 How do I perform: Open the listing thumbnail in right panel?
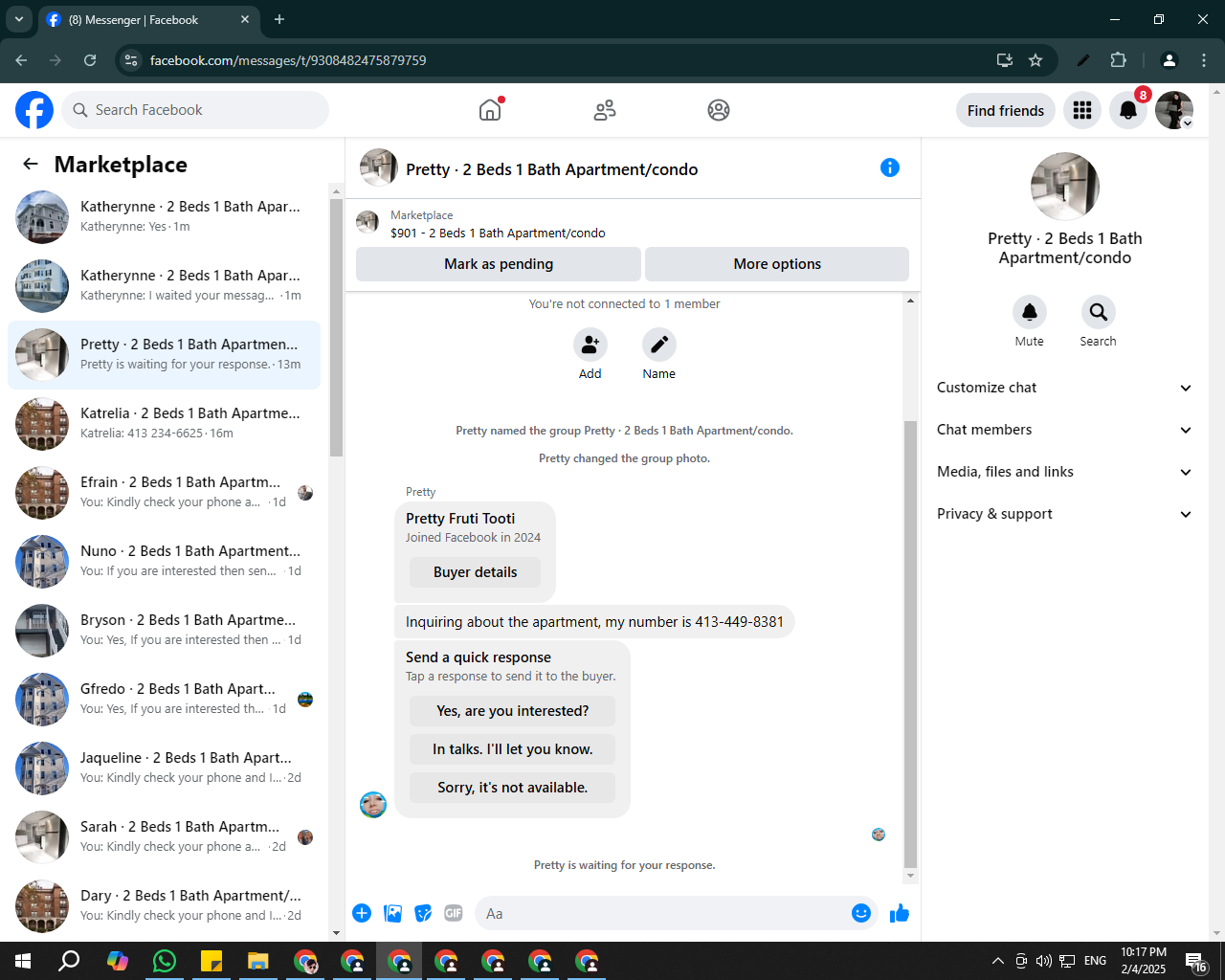(x=1064, y=187)
